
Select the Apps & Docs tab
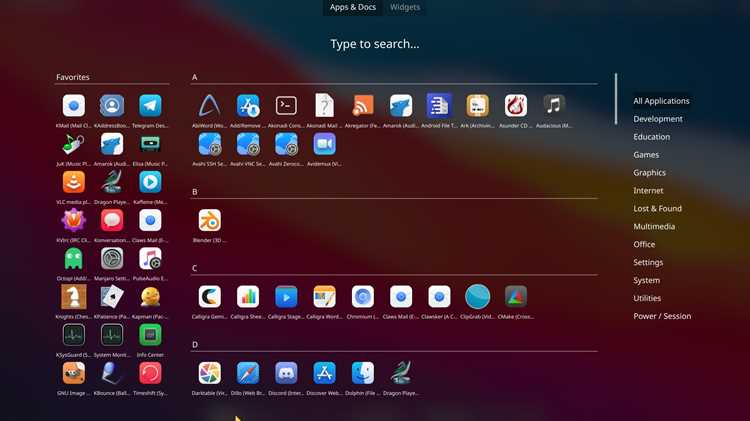353,7
